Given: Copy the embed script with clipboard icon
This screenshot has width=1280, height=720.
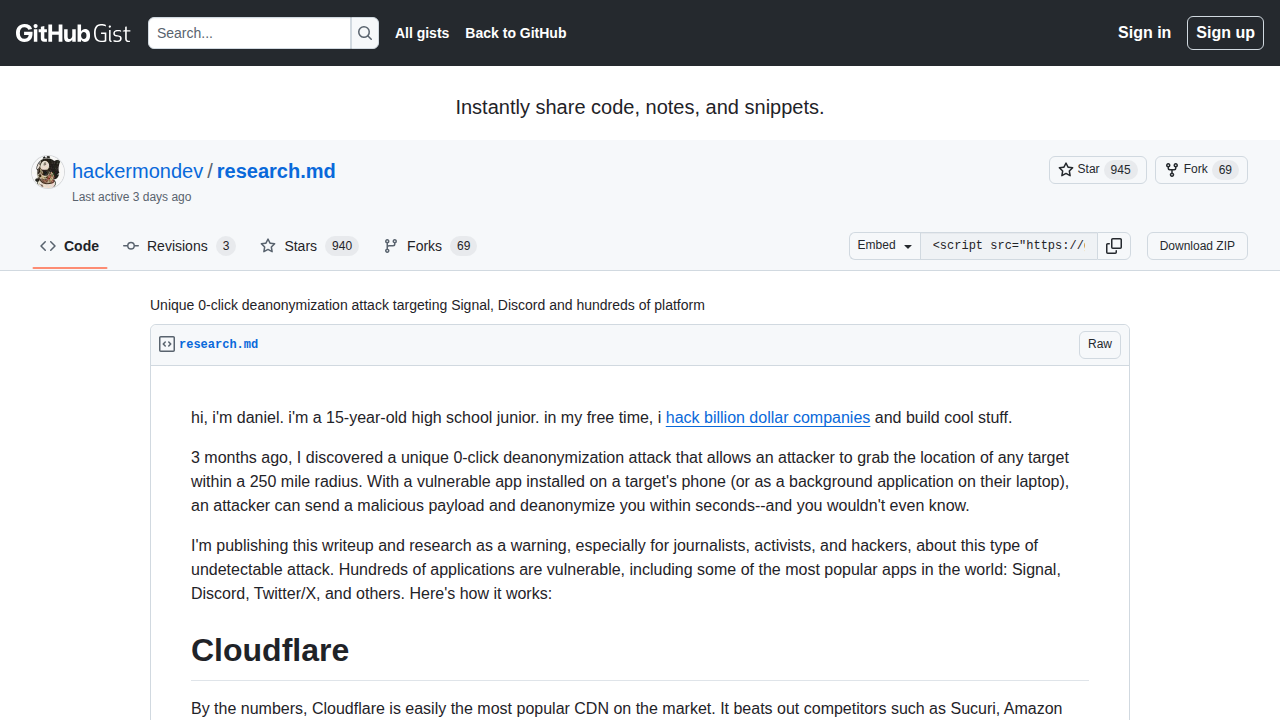Looking at the screenshot, I should [1114, 246].
